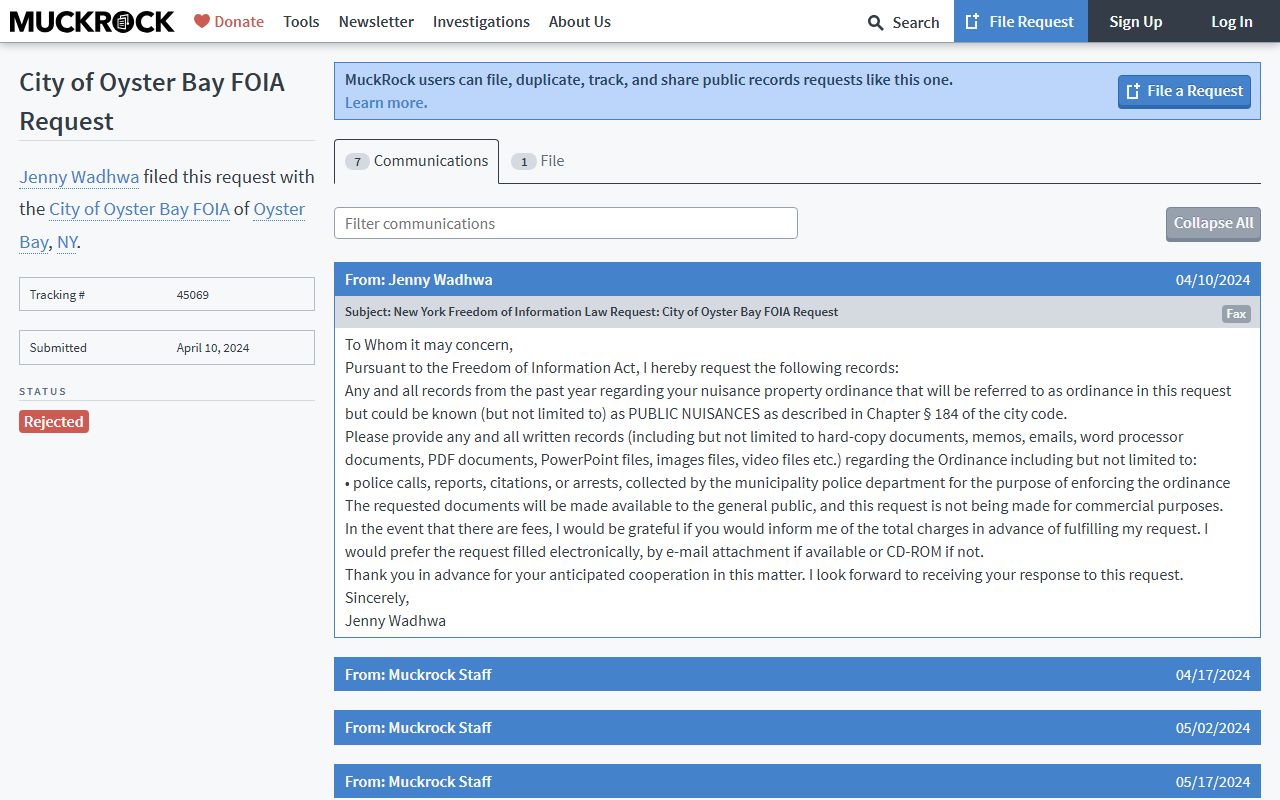The width and height of the screenshot is (1280, 800).
Task: Expand the Muckrock Staff message from 04/17/2024
Action: 796,674
